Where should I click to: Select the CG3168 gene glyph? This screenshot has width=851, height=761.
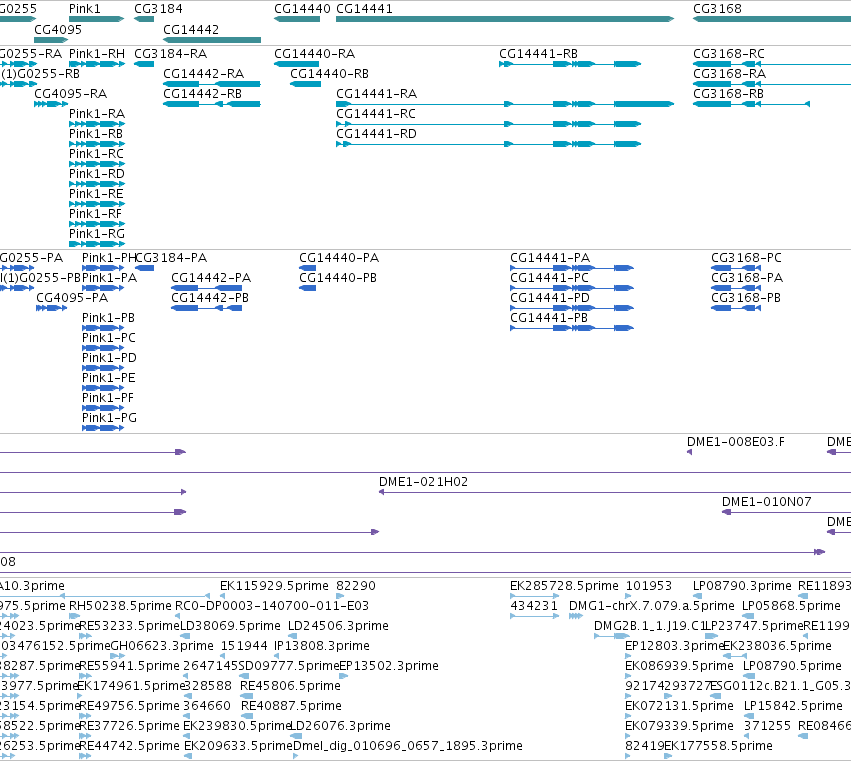pyautogui.click(x=772, y=19)
